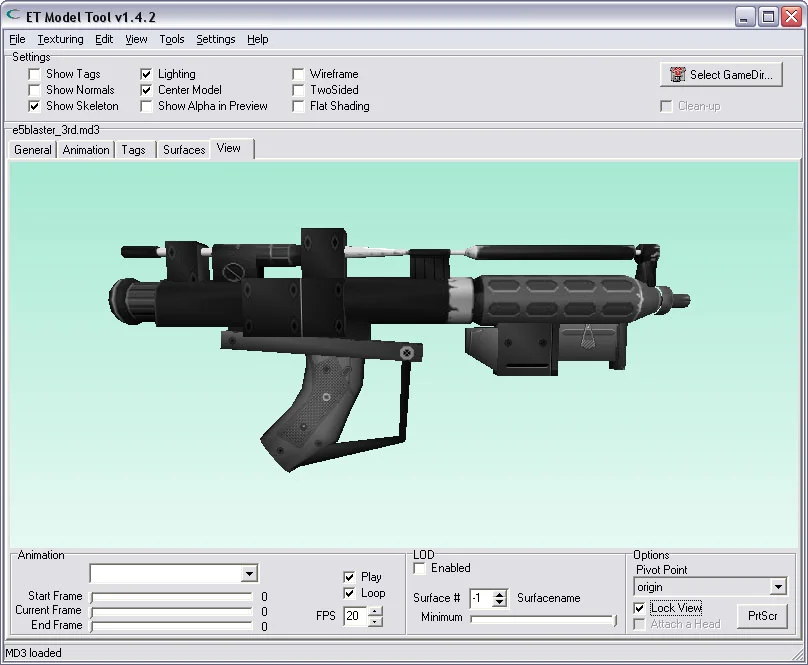Toggle the Lighting checkbox off
The image size is (808, 665).
pyautogui.click(x=146, y=74)
